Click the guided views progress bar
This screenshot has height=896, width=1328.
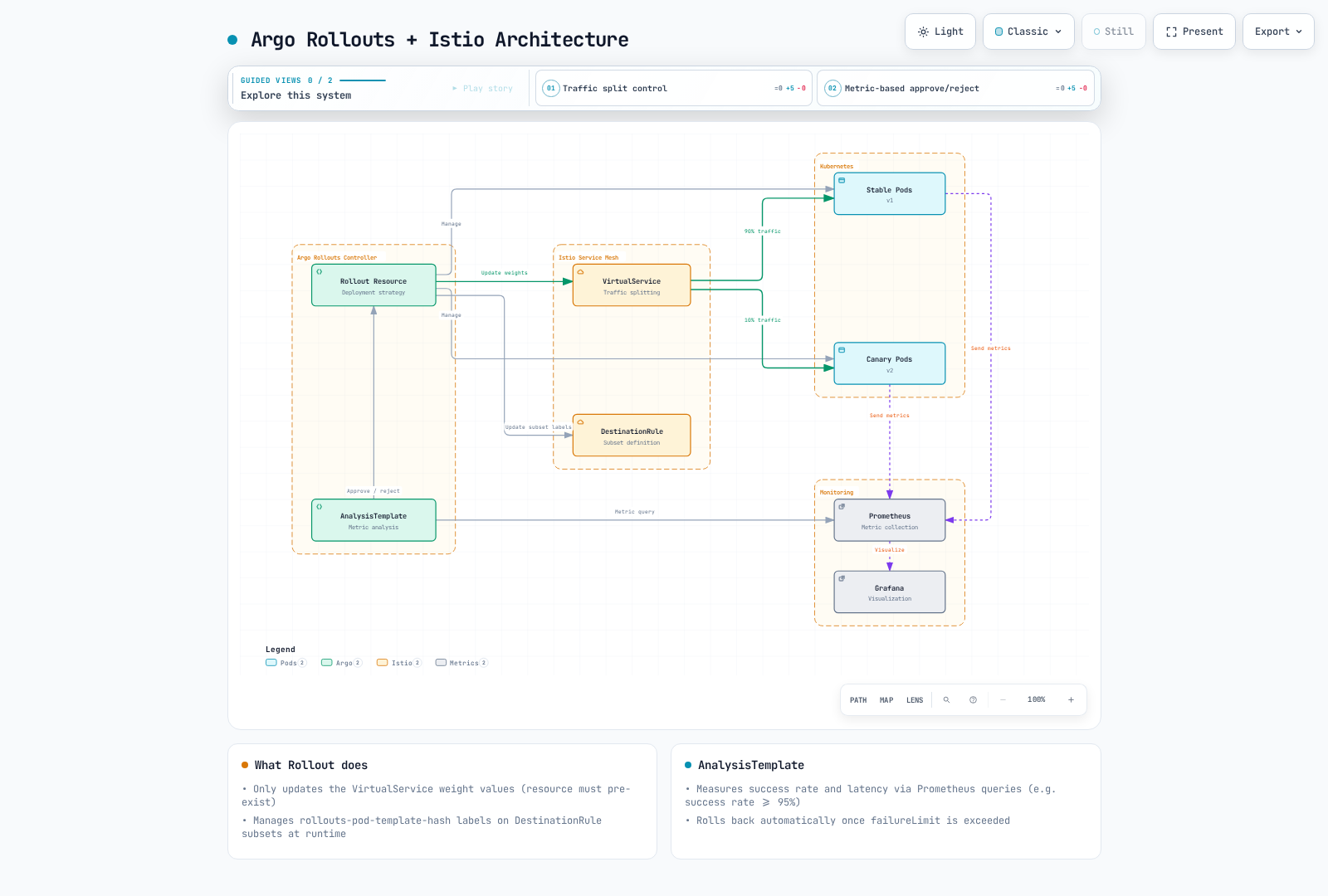tap(363, 80)
